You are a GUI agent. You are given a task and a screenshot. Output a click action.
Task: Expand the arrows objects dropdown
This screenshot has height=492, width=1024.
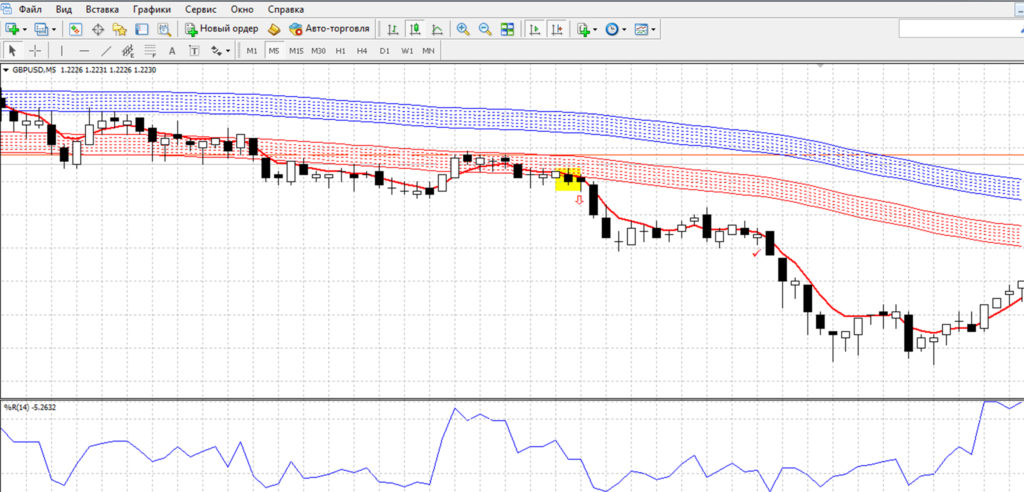point(228,51)
